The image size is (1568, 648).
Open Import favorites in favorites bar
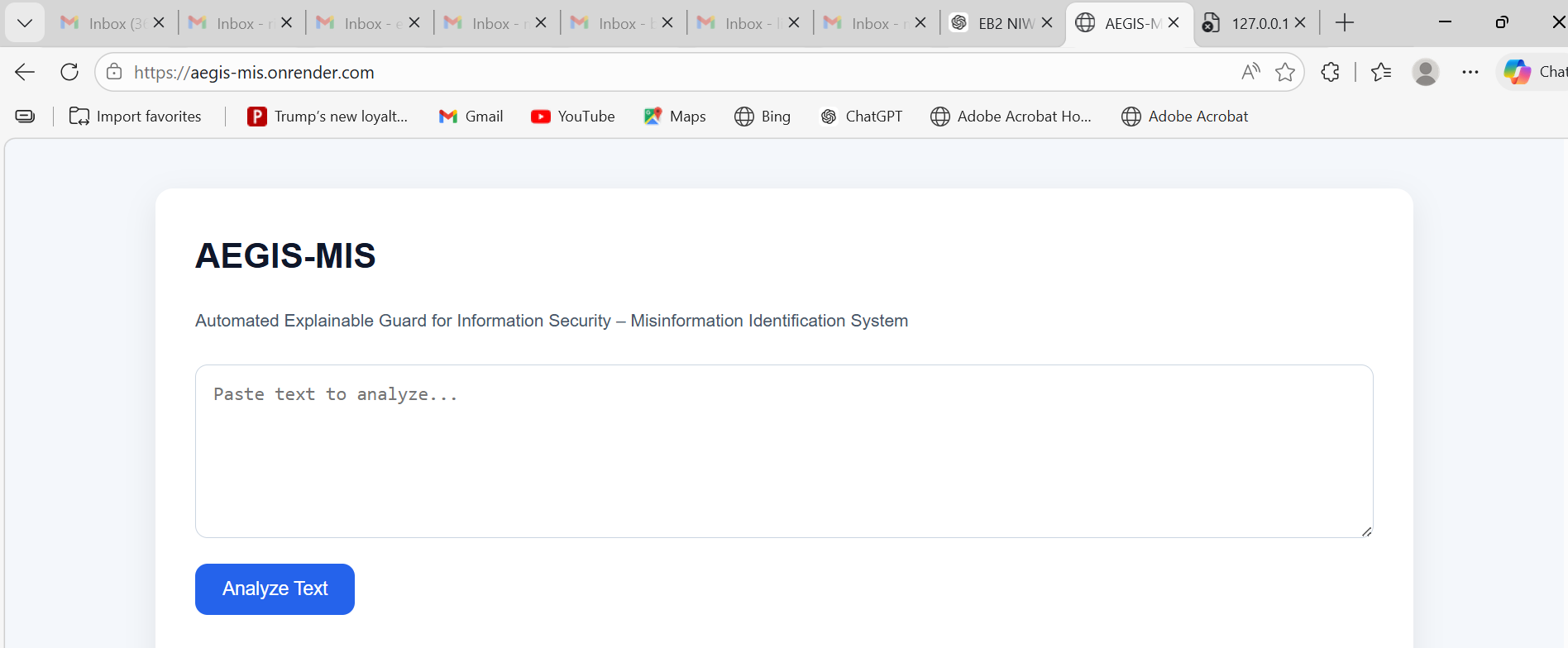point(136,117)
